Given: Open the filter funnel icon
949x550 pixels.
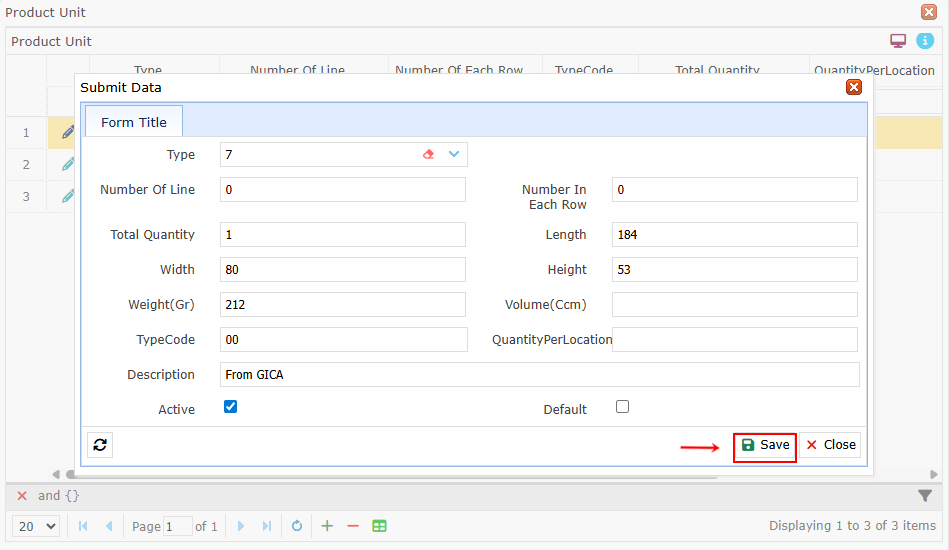Looking at the screenshot, I should (925, 495).
